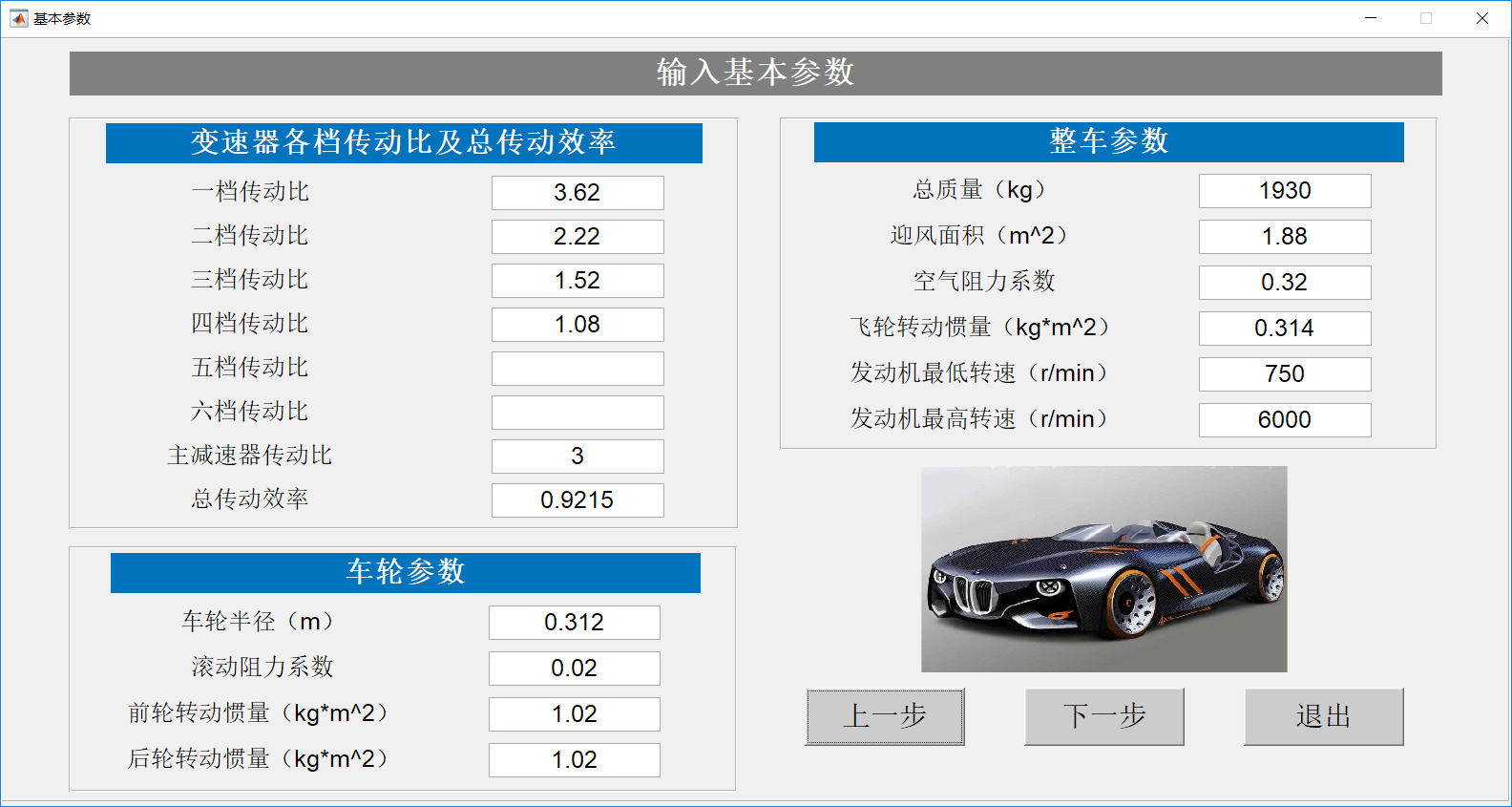
Task: Click the sports car image
Action: 1103,569
